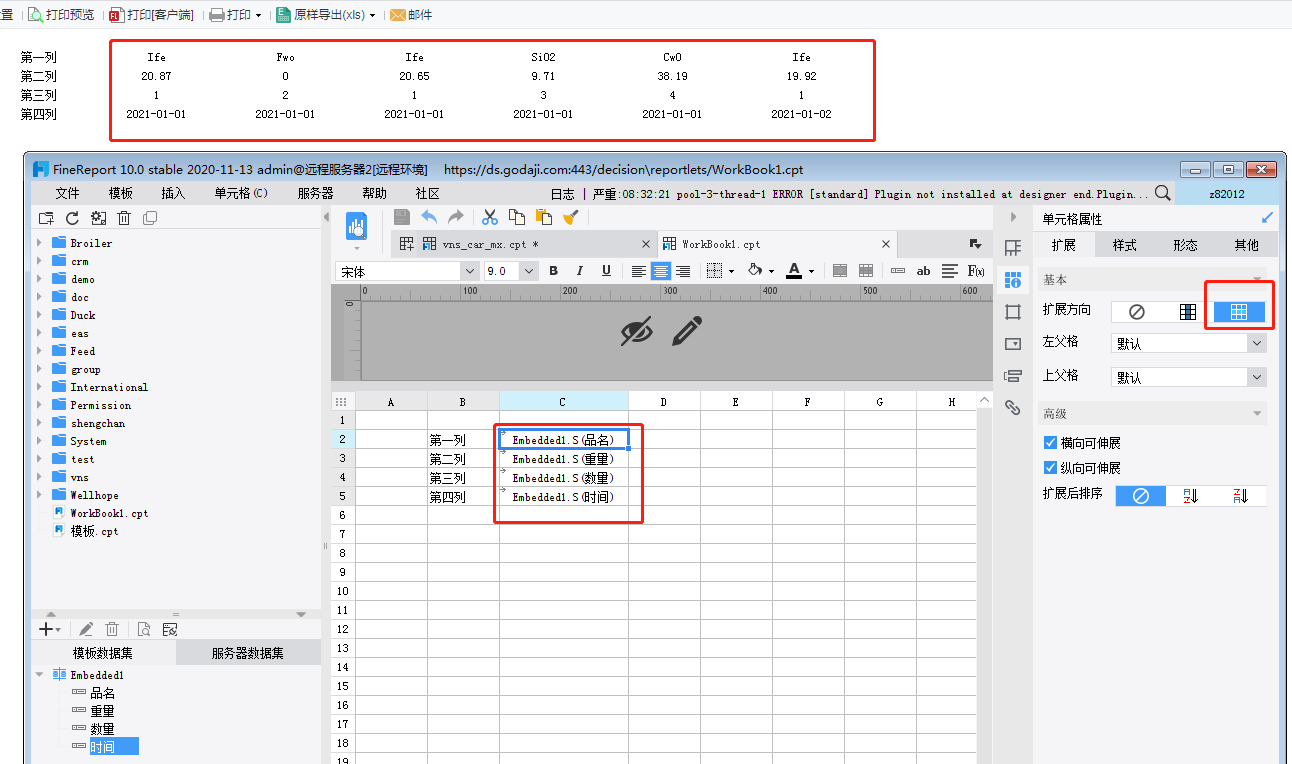Switch to 服务器数据集 tab
The image size is (1292, 764).
pos(248,653)
